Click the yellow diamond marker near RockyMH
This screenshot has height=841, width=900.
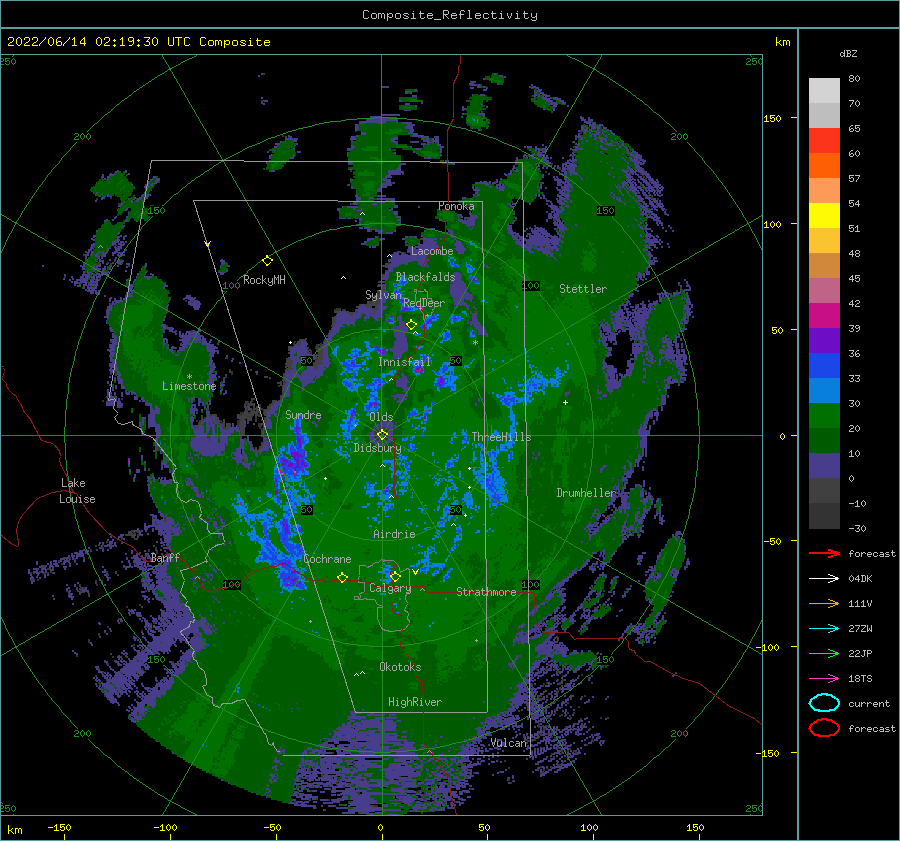[267, 261]
